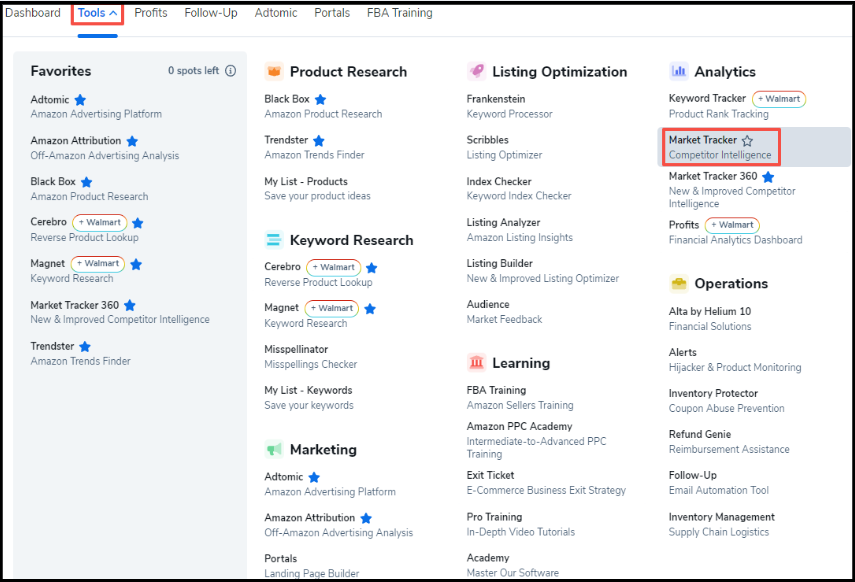Click the Operations section icon
This screenshot has height=582, width=855.
click(679, 284)
